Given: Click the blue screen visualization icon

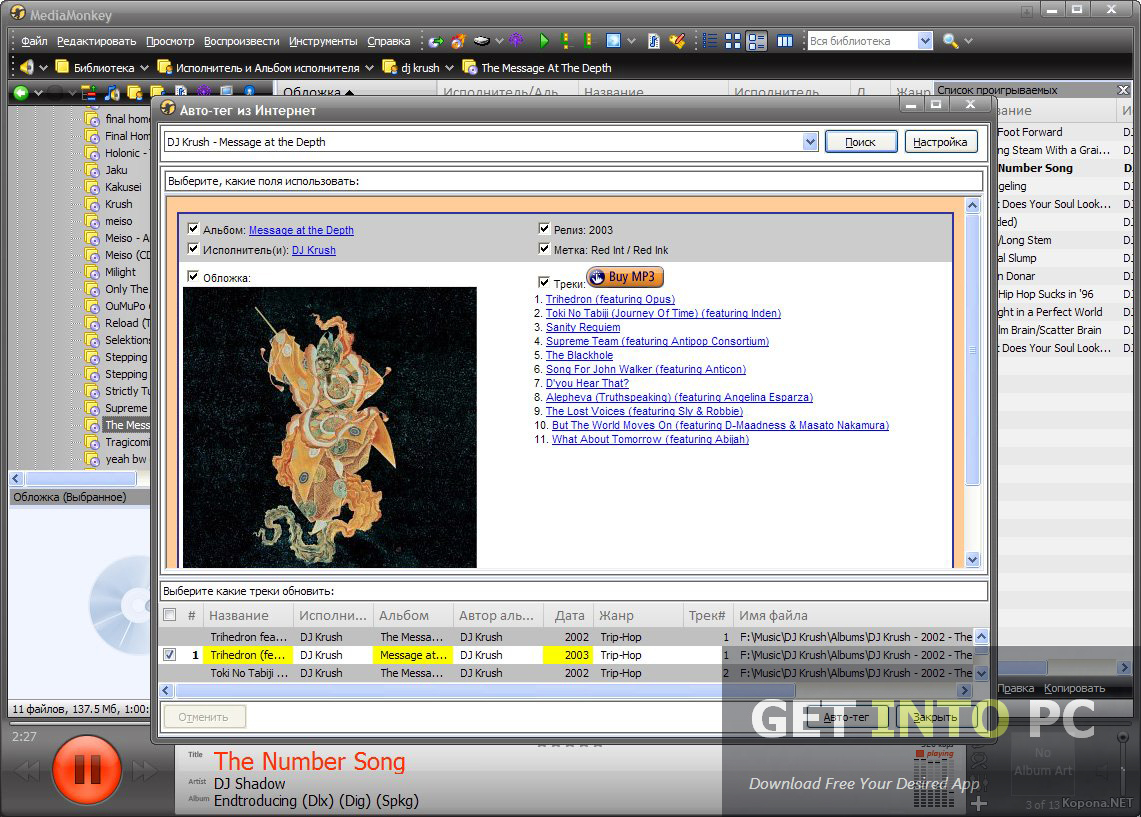Looking at the screenshot, I should (613, 41).
